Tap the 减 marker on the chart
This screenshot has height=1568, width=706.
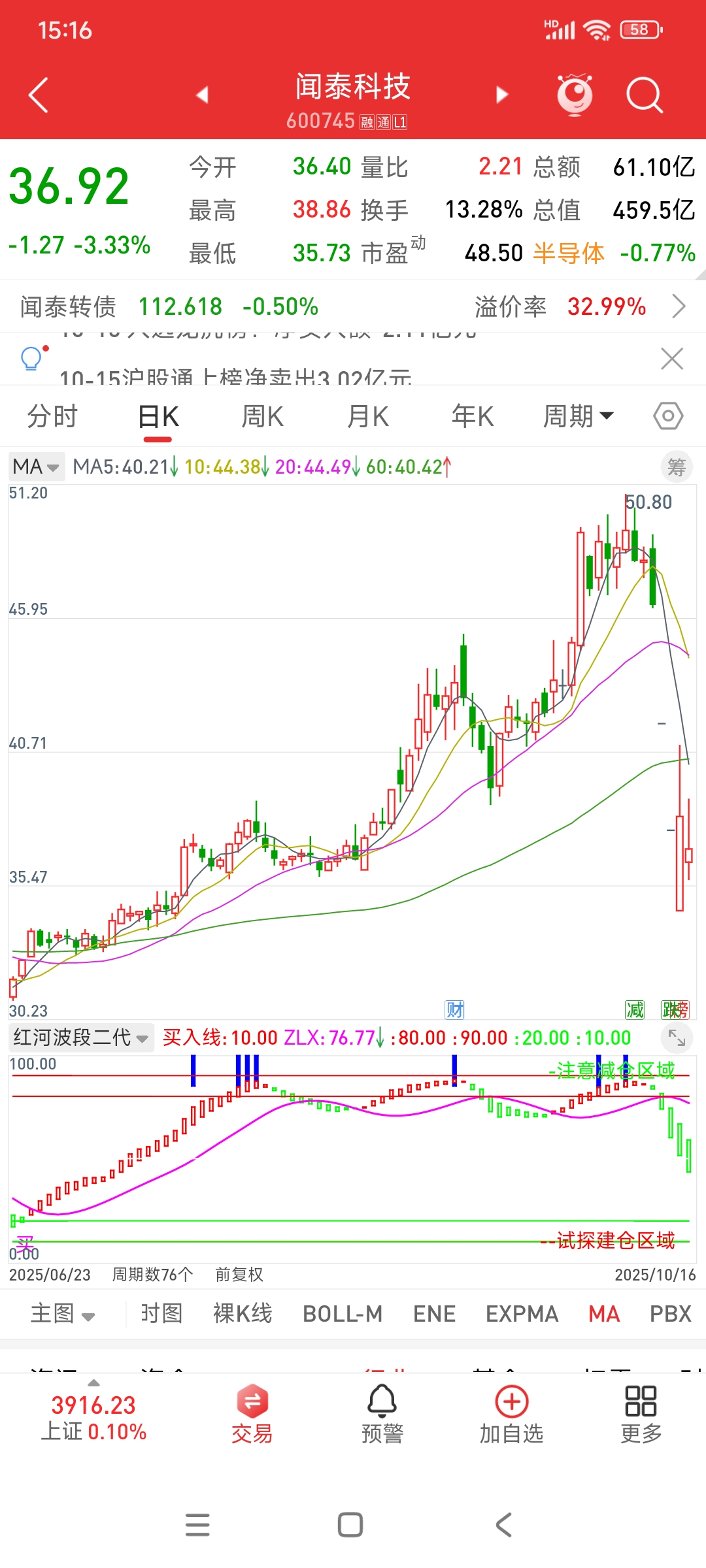[x=635, y=1009]
